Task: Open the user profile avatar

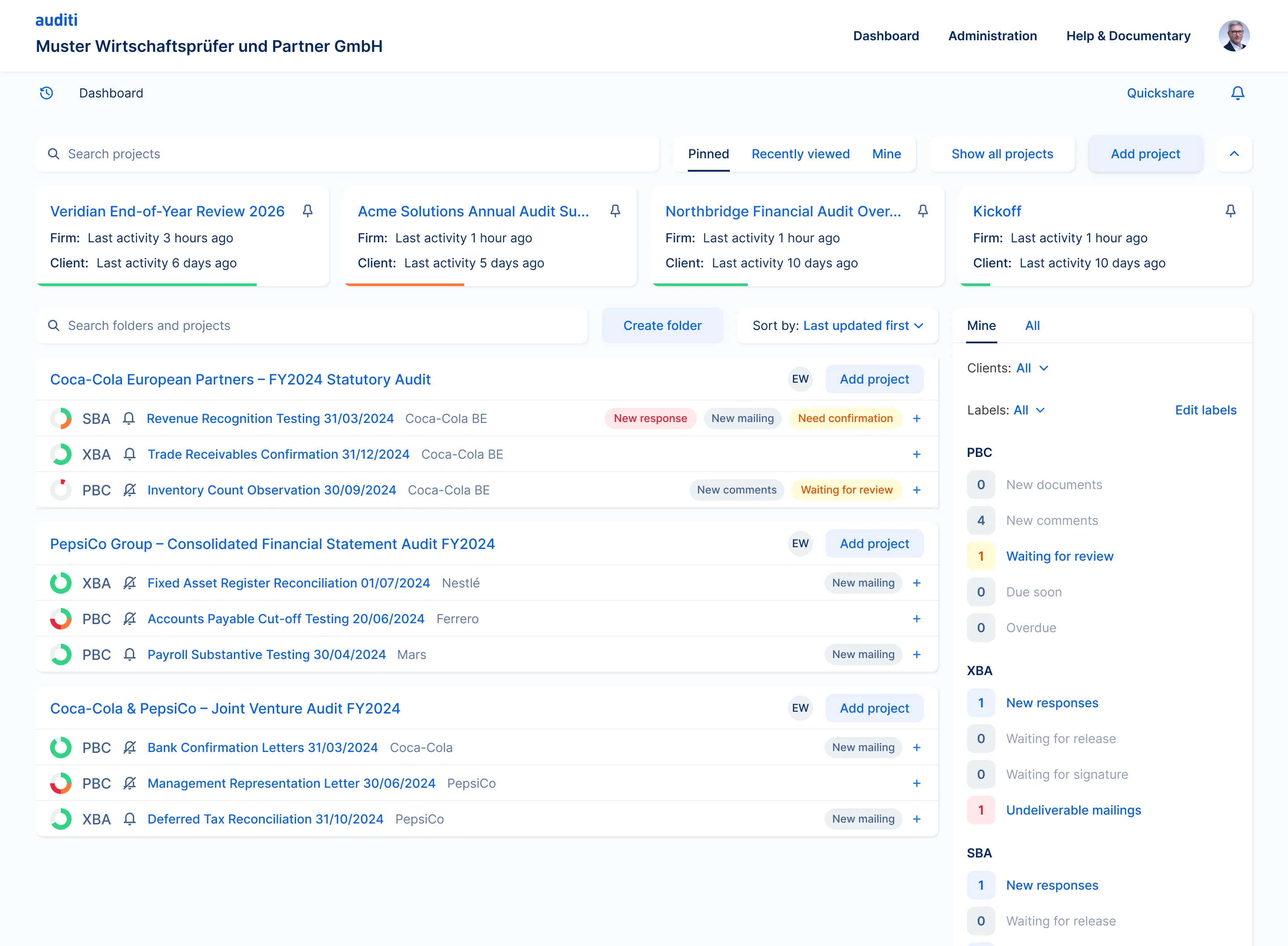Action: (x=1233, y=35)
